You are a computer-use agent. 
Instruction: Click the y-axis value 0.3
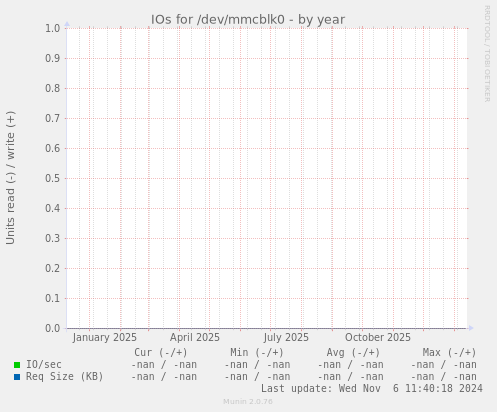53,238
